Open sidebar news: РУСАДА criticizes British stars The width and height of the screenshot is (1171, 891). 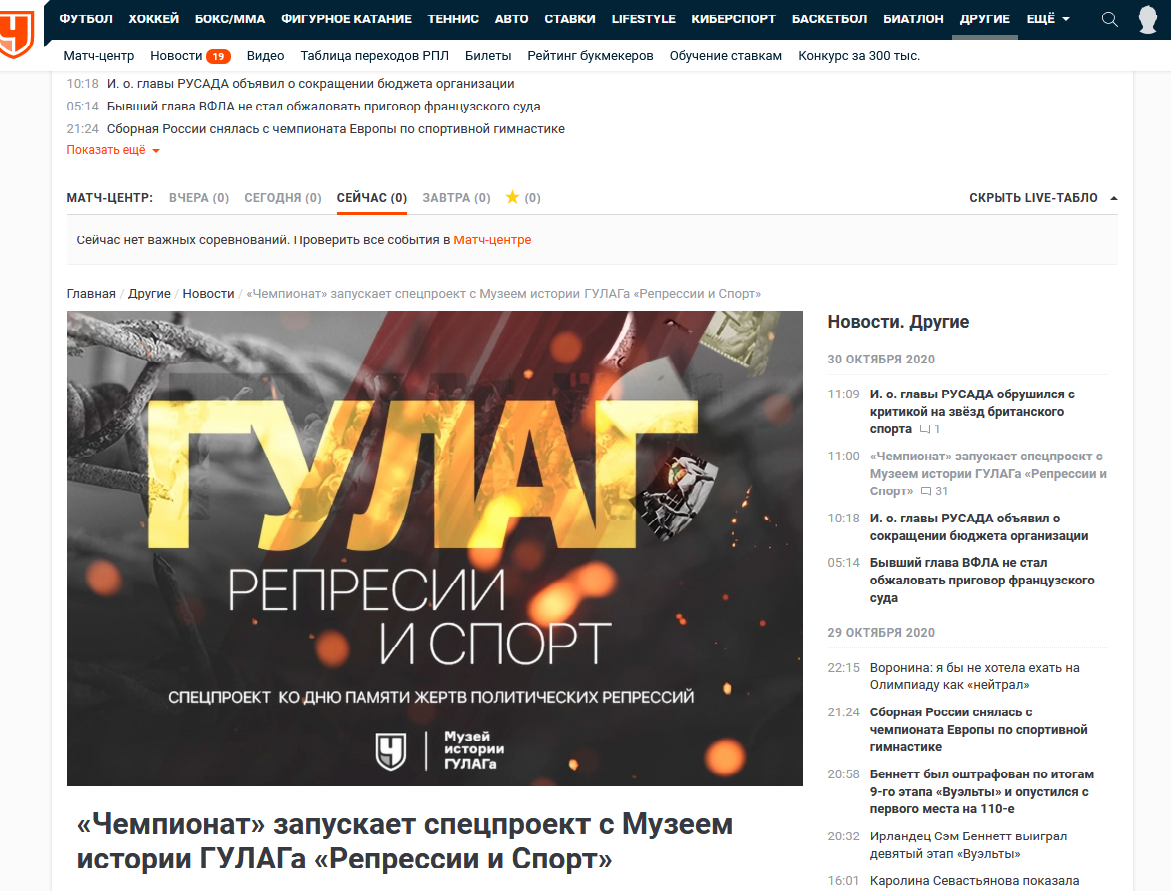pos(972,411)
